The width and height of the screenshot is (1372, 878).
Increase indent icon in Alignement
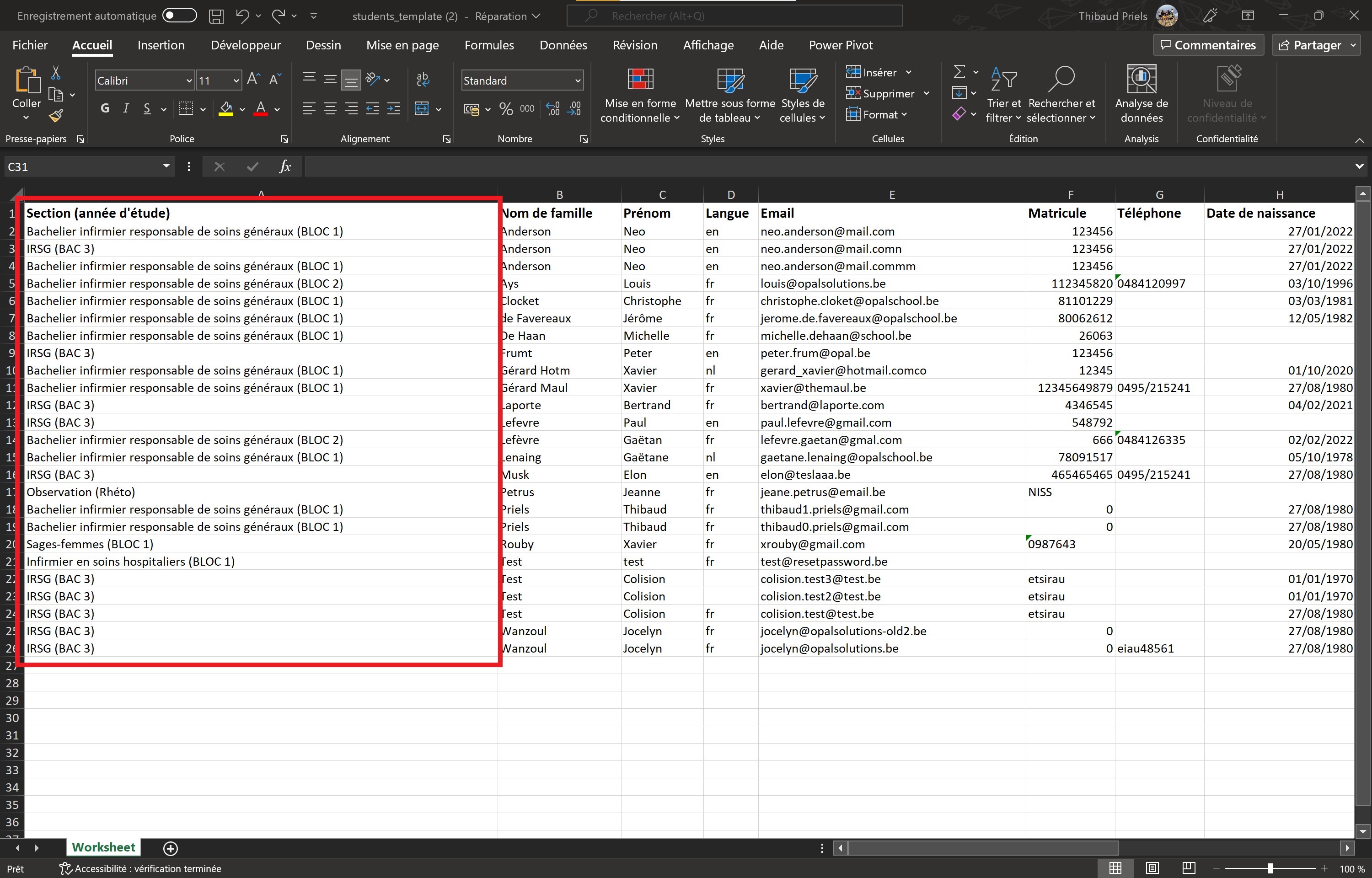(x=394, y=108)
